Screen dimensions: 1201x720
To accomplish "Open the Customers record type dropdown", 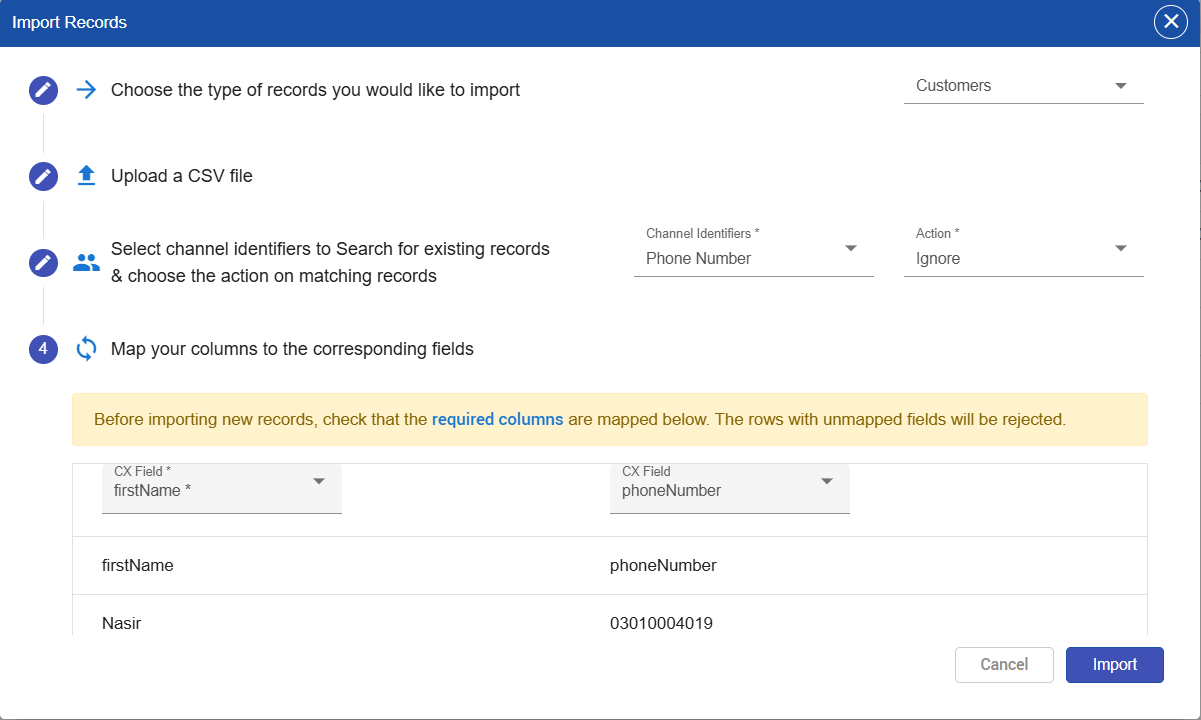I will click(x=1024, y=86).
